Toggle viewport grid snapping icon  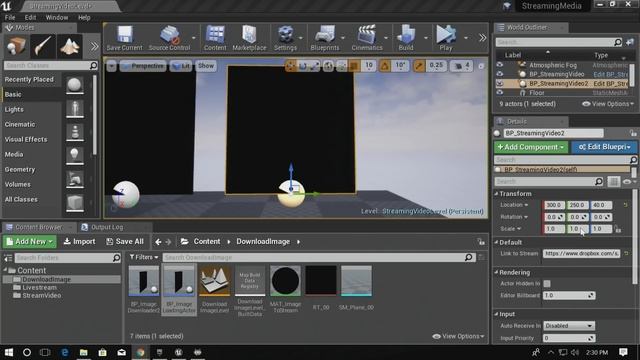[x=354, y=66]
